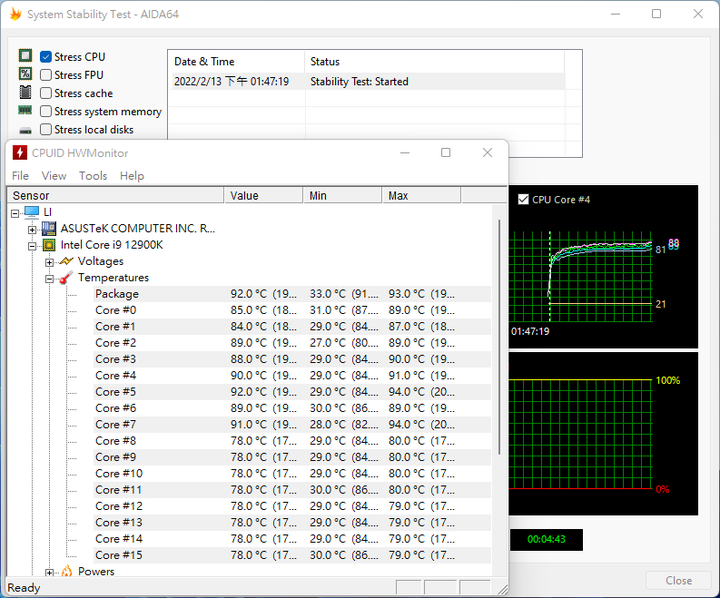This screenshot has height=598, width=720.
Task: Select the Core #7 row
Action: (x=292, y=424)
